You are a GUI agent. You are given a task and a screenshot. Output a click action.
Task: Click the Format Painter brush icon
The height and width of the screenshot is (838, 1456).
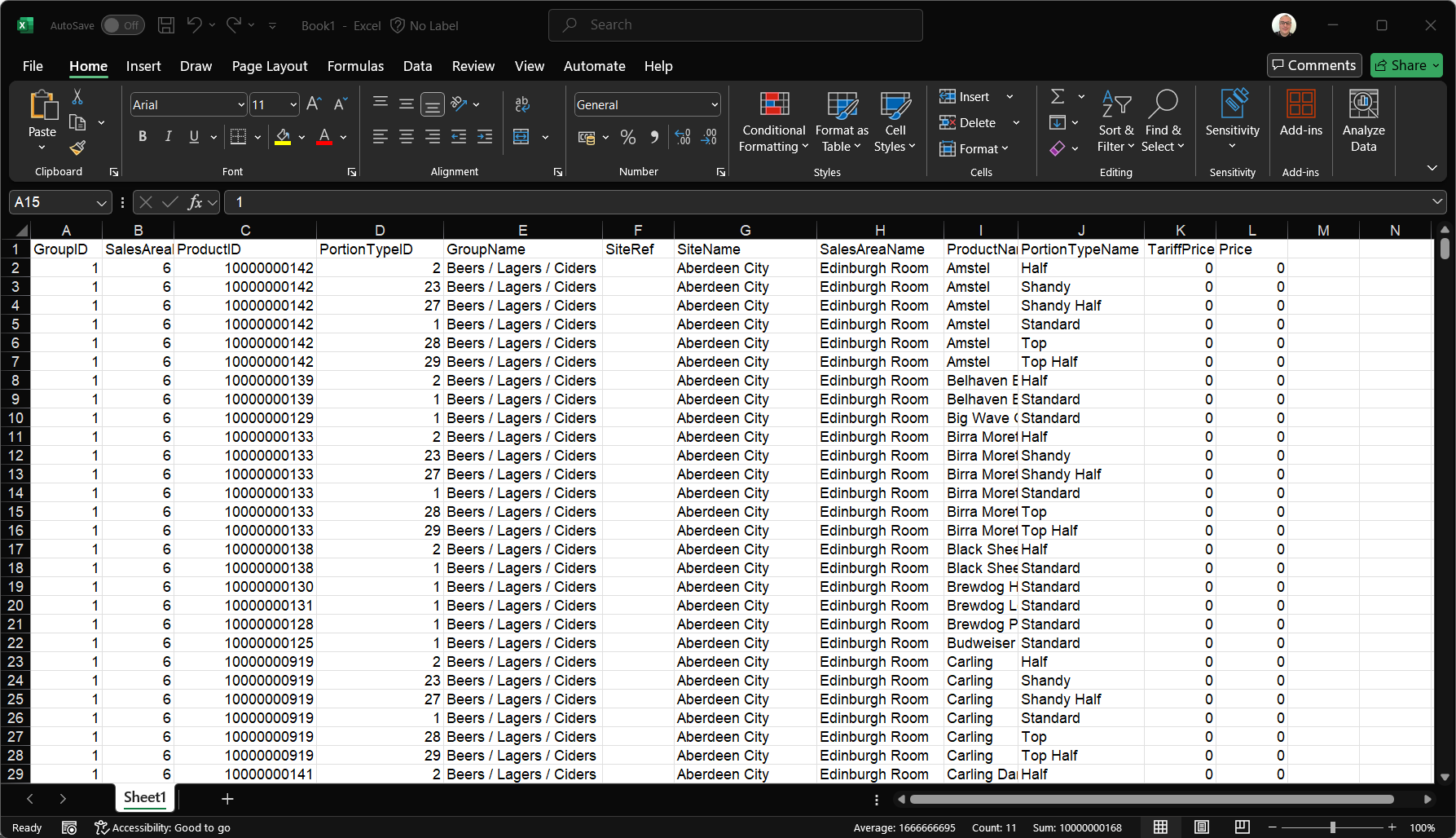point(77,148)
